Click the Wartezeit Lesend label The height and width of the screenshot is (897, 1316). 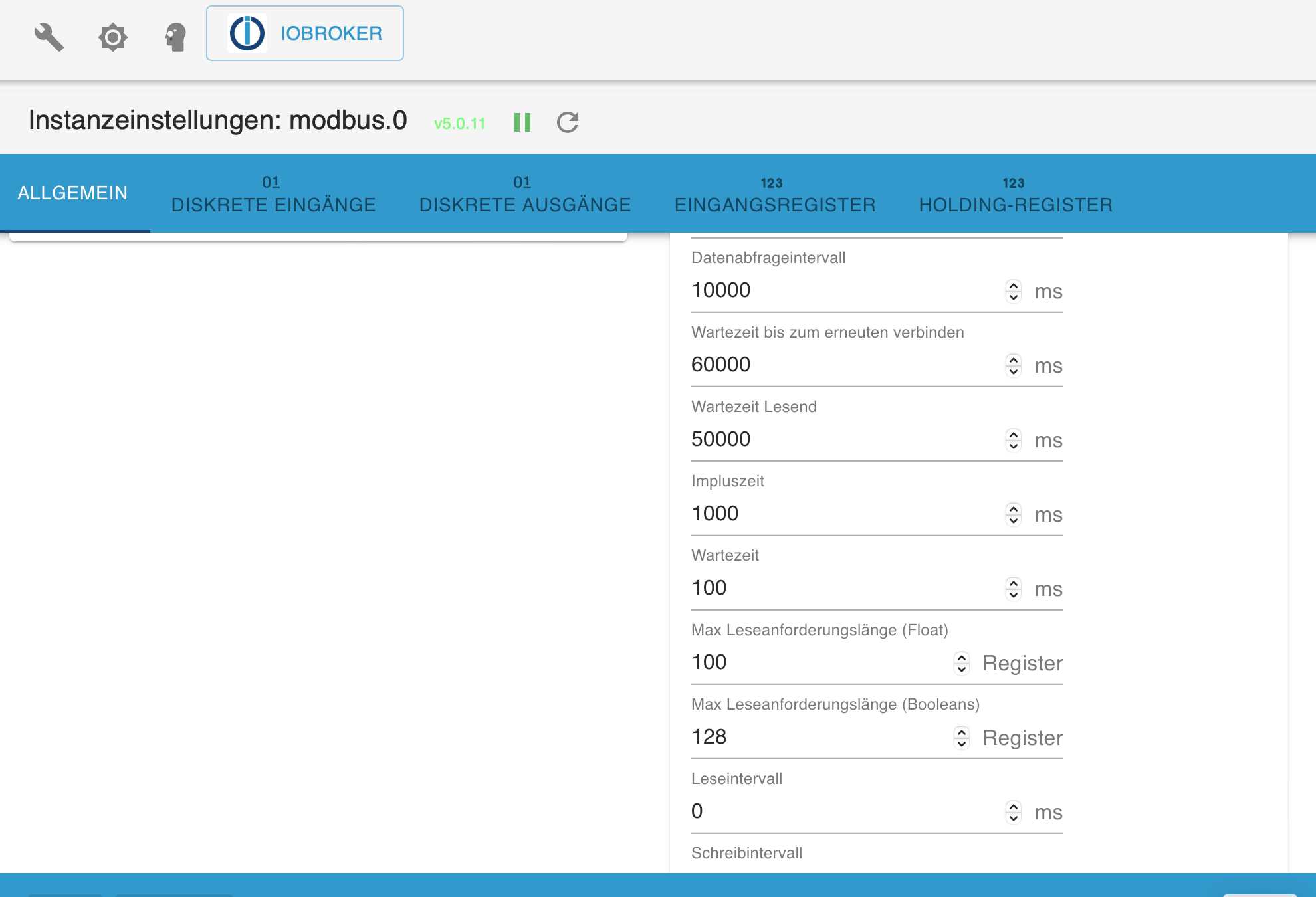[x=754, y=407]
